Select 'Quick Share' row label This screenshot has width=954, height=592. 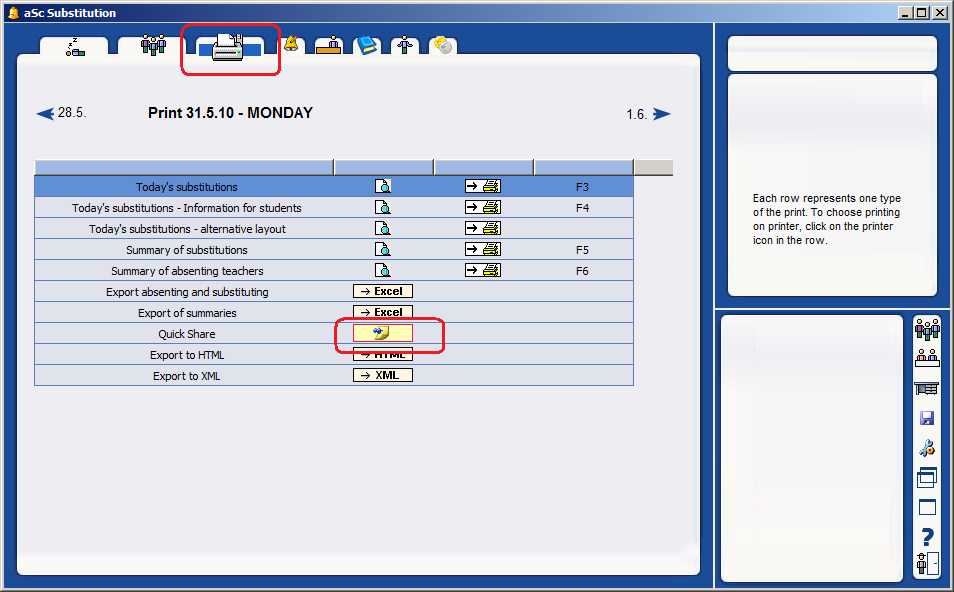click(186, 334)
